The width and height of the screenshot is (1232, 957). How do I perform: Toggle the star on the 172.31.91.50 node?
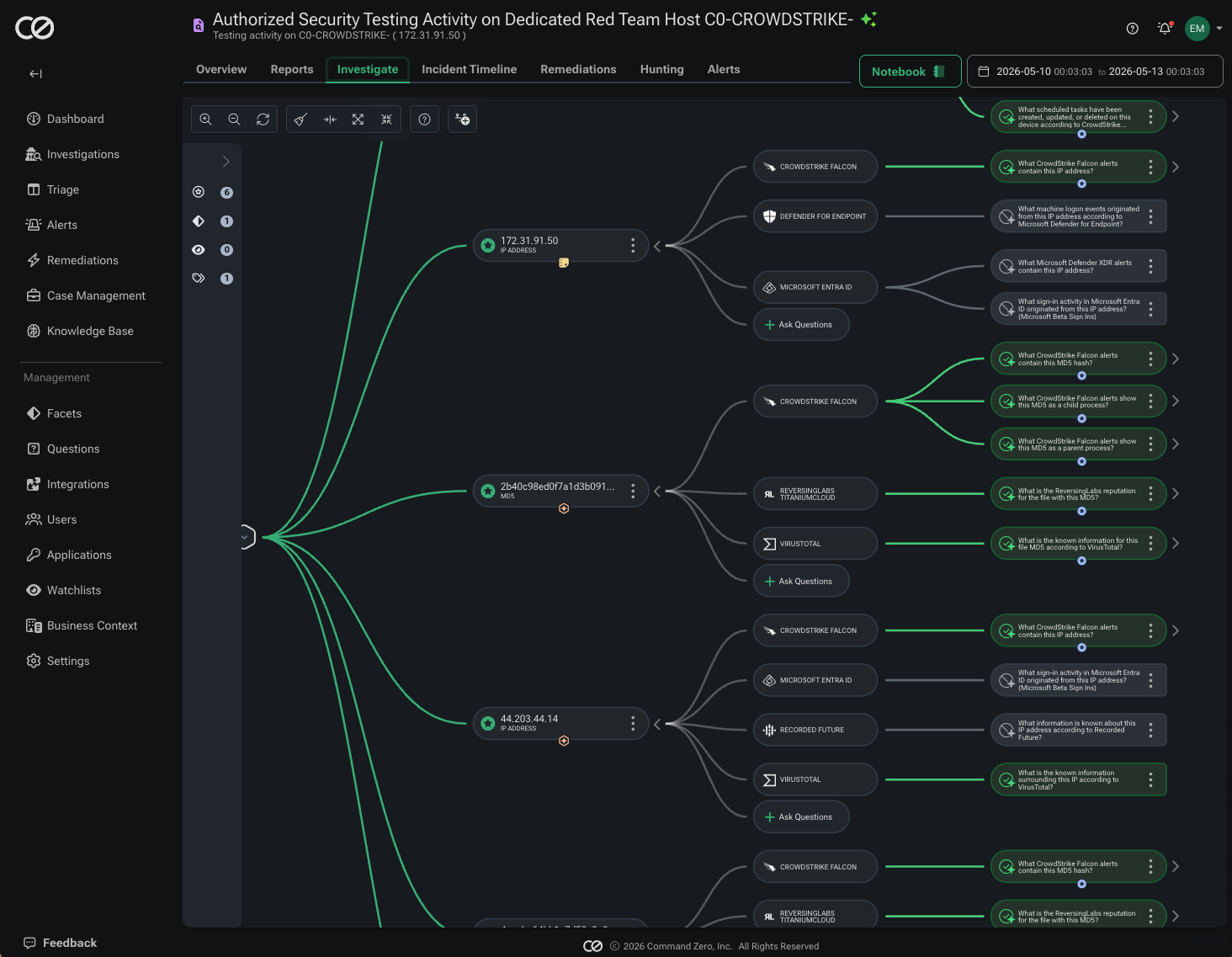coord(488,246)
